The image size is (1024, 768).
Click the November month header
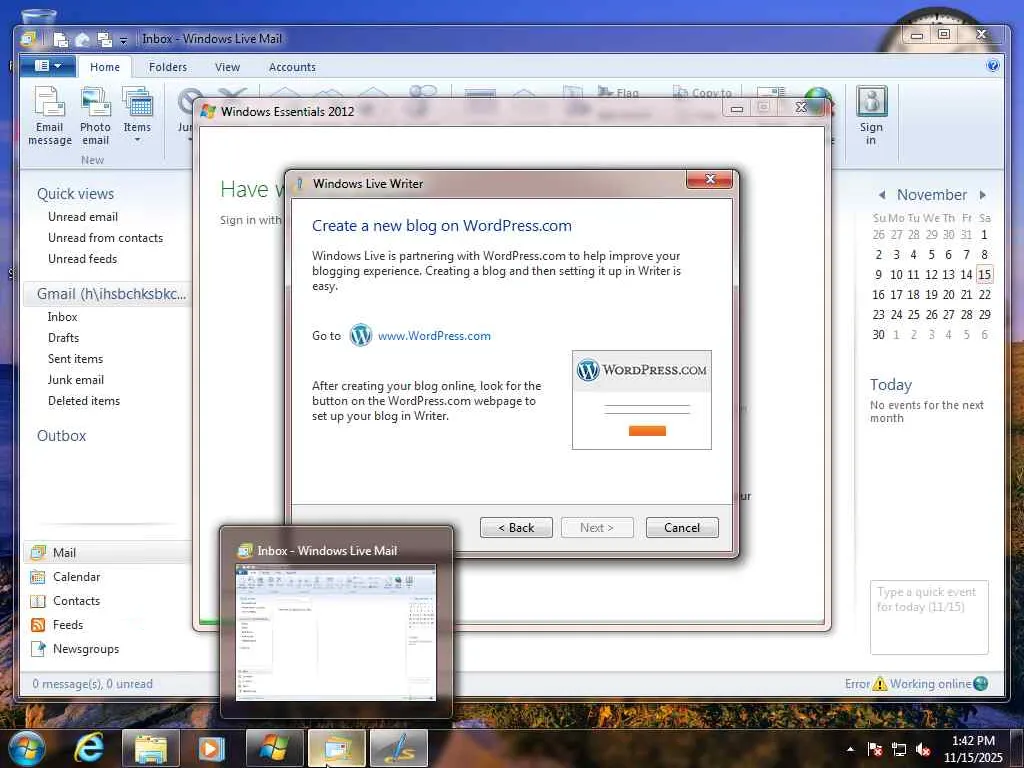tap(931, 195)
